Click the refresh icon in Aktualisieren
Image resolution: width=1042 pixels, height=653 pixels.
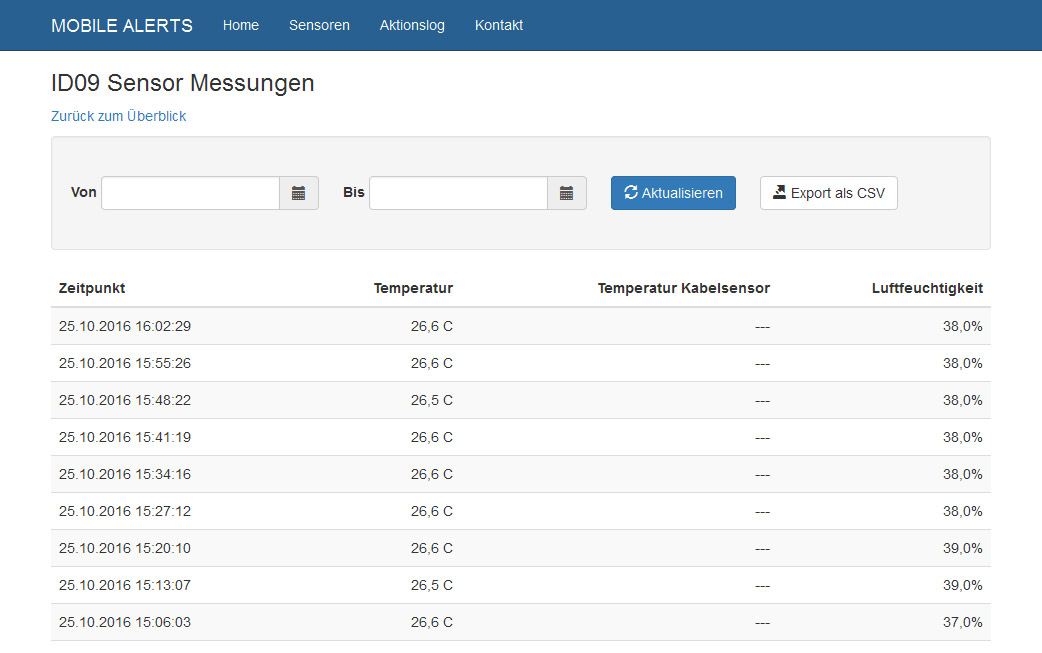630,193
